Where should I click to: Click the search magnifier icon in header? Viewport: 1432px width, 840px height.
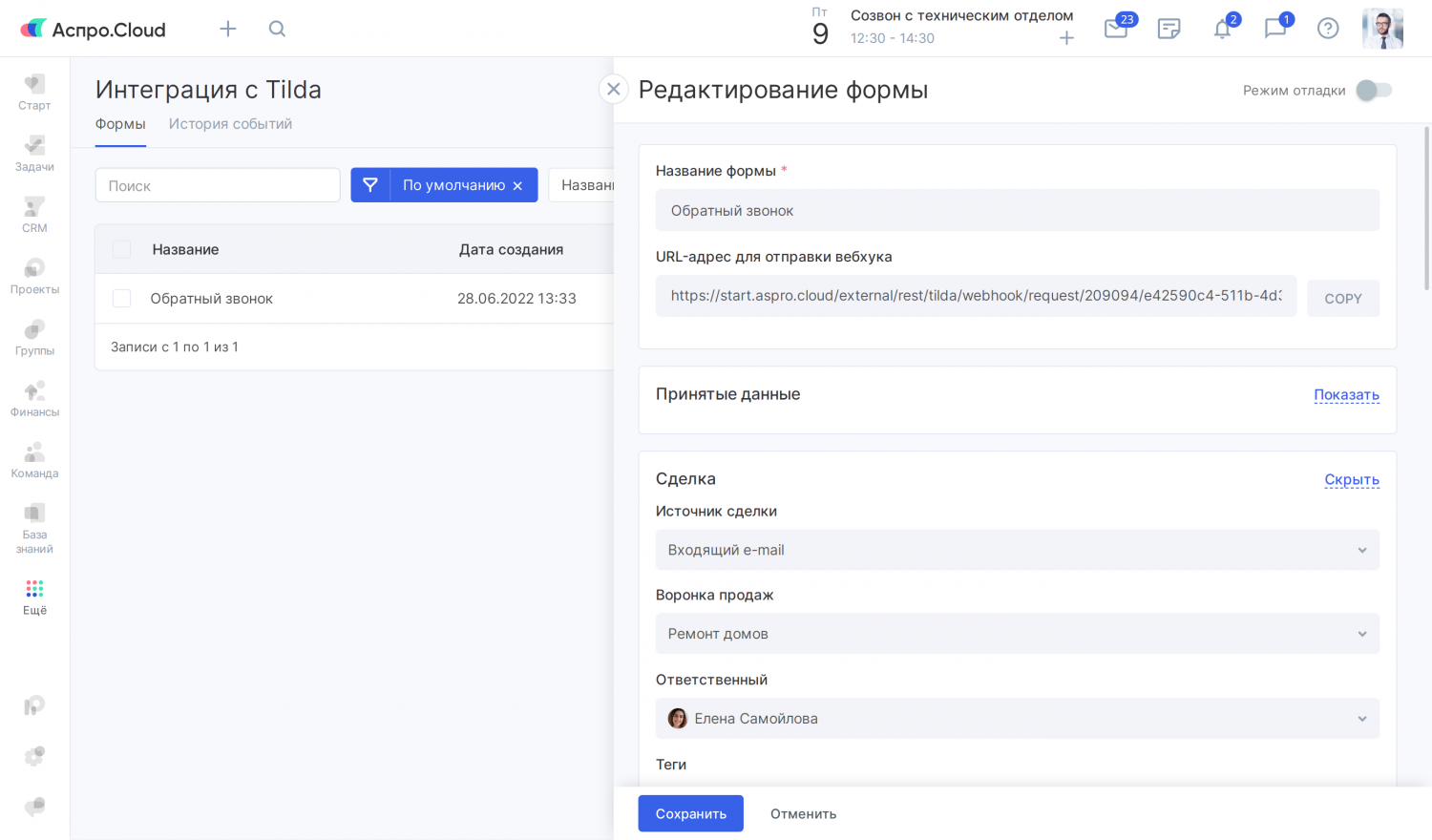[x=277, y=29]
